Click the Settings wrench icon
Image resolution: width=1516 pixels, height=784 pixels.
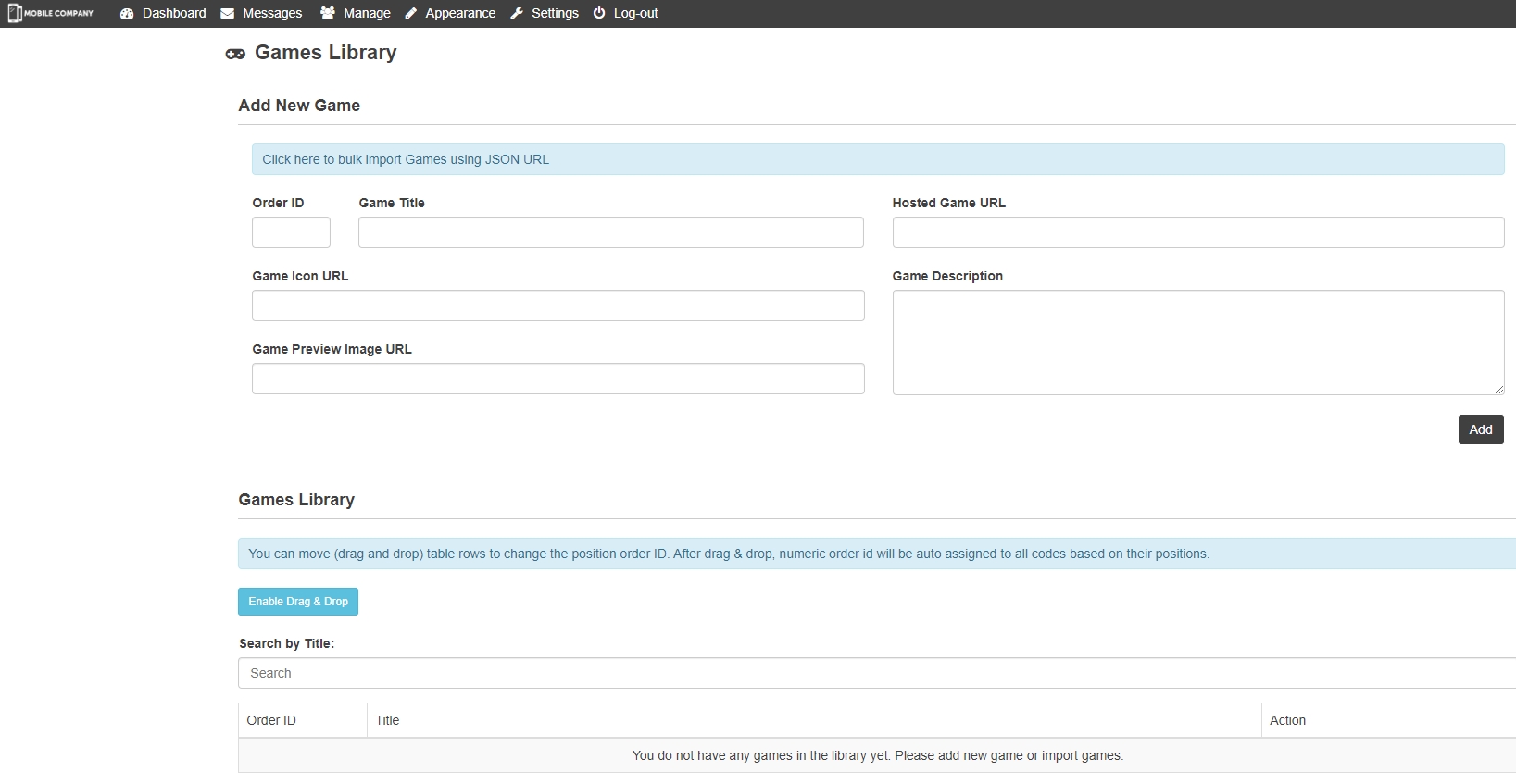(517, 13)
